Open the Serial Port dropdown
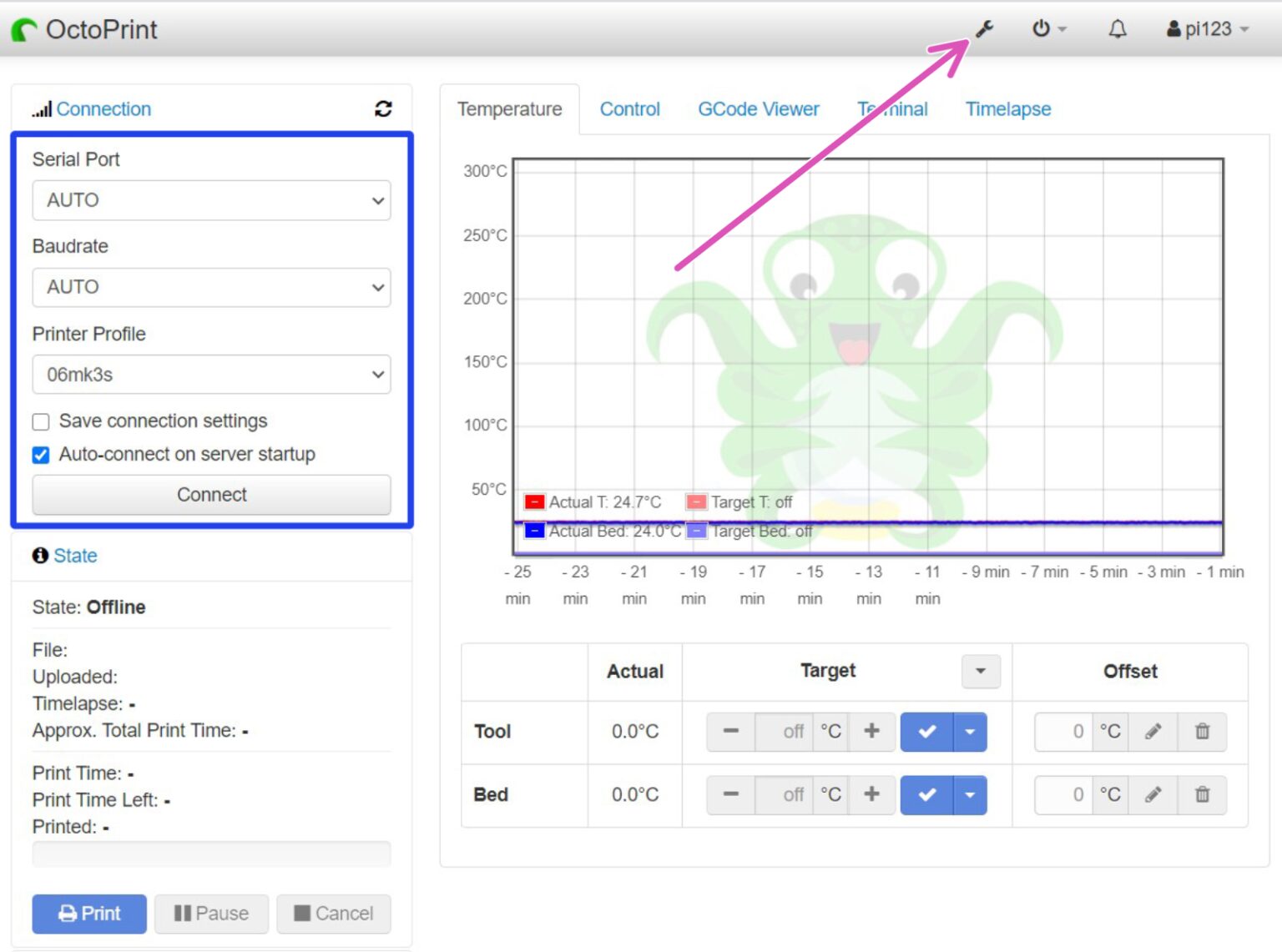Viewport: 1282px width, 952px height. [211, 201]
